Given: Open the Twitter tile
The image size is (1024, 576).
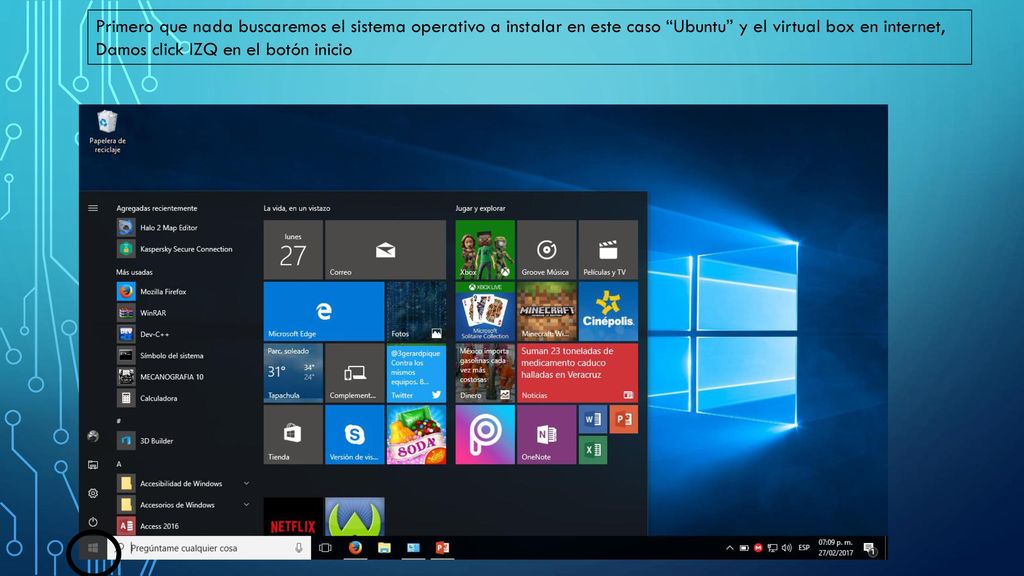Looking at the screenshot, I should point(416,373).
